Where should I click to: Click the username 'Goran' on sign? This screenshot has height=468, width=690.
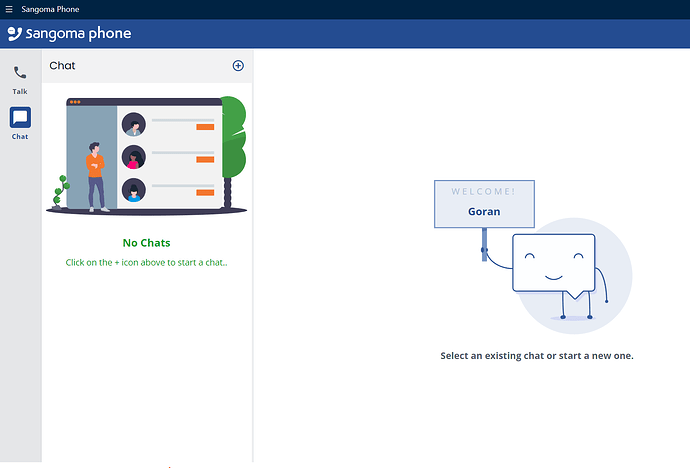pos(484,212)
